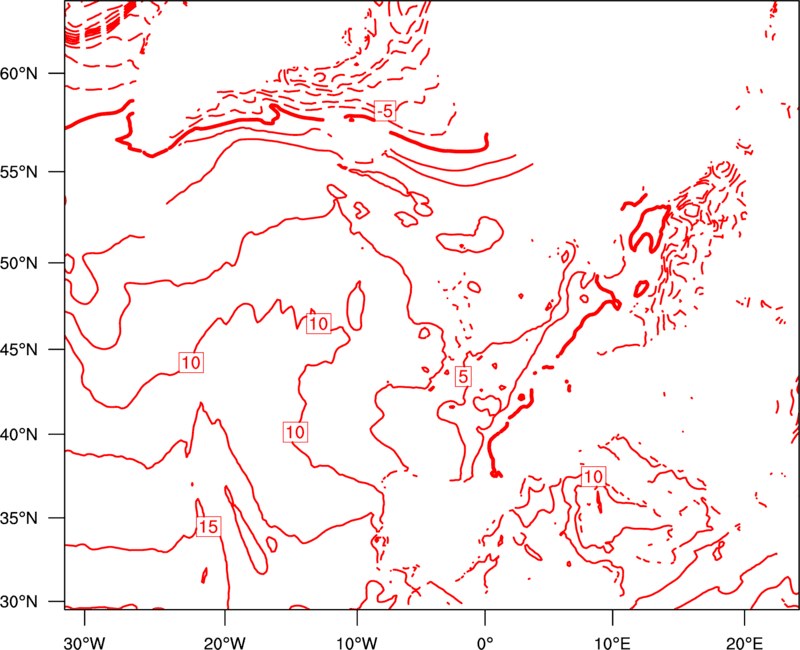Click the -5 contour label box
Image resolution: width=800 pixels, height=650 pixels.
[385, 111]
